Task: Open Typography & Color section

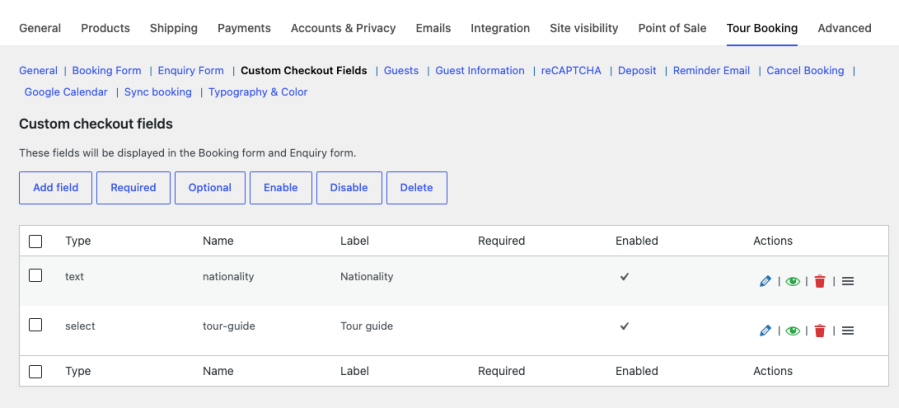Action: (258, 92)
